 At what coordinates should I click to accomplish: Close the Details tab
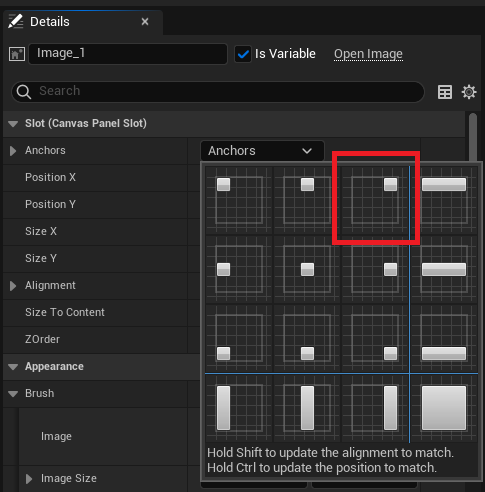click(145, 22)
